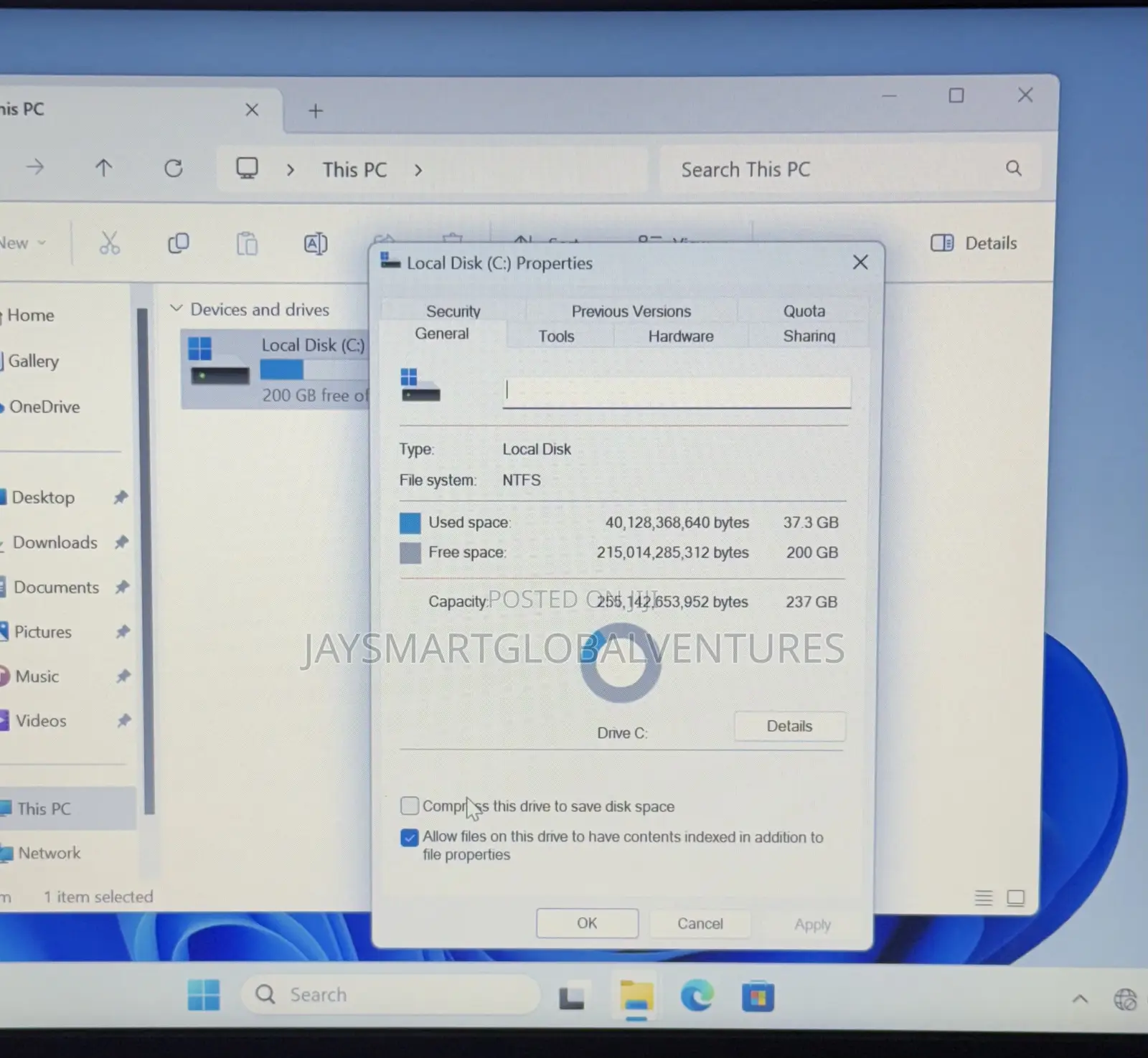Open Microsoft Store from taskbar
Screen dimensions: 1148x1058
[758, 996]
